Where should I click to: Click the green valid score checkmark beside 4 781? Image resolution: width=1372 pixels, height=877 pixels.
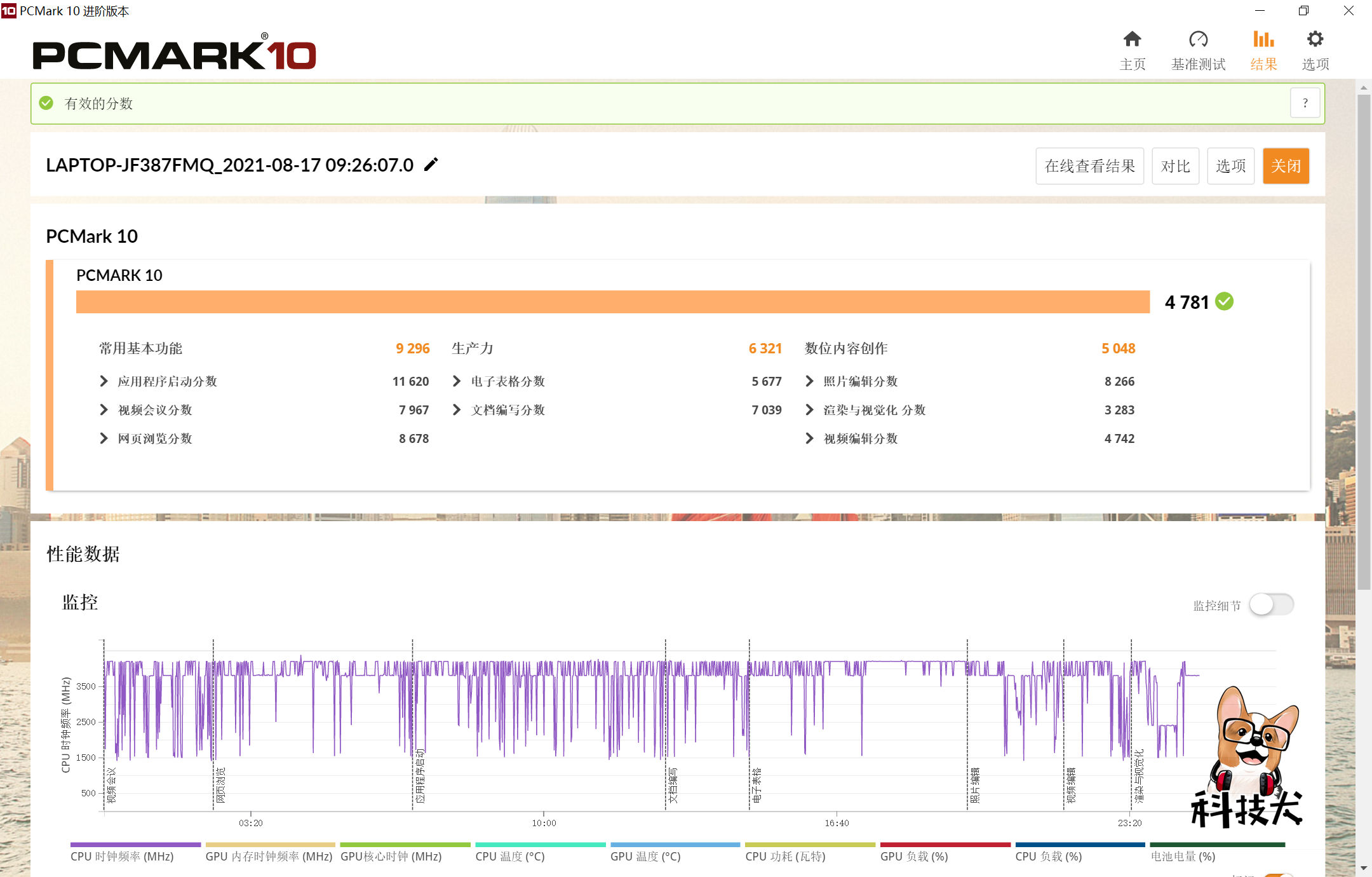(1225, 301)
